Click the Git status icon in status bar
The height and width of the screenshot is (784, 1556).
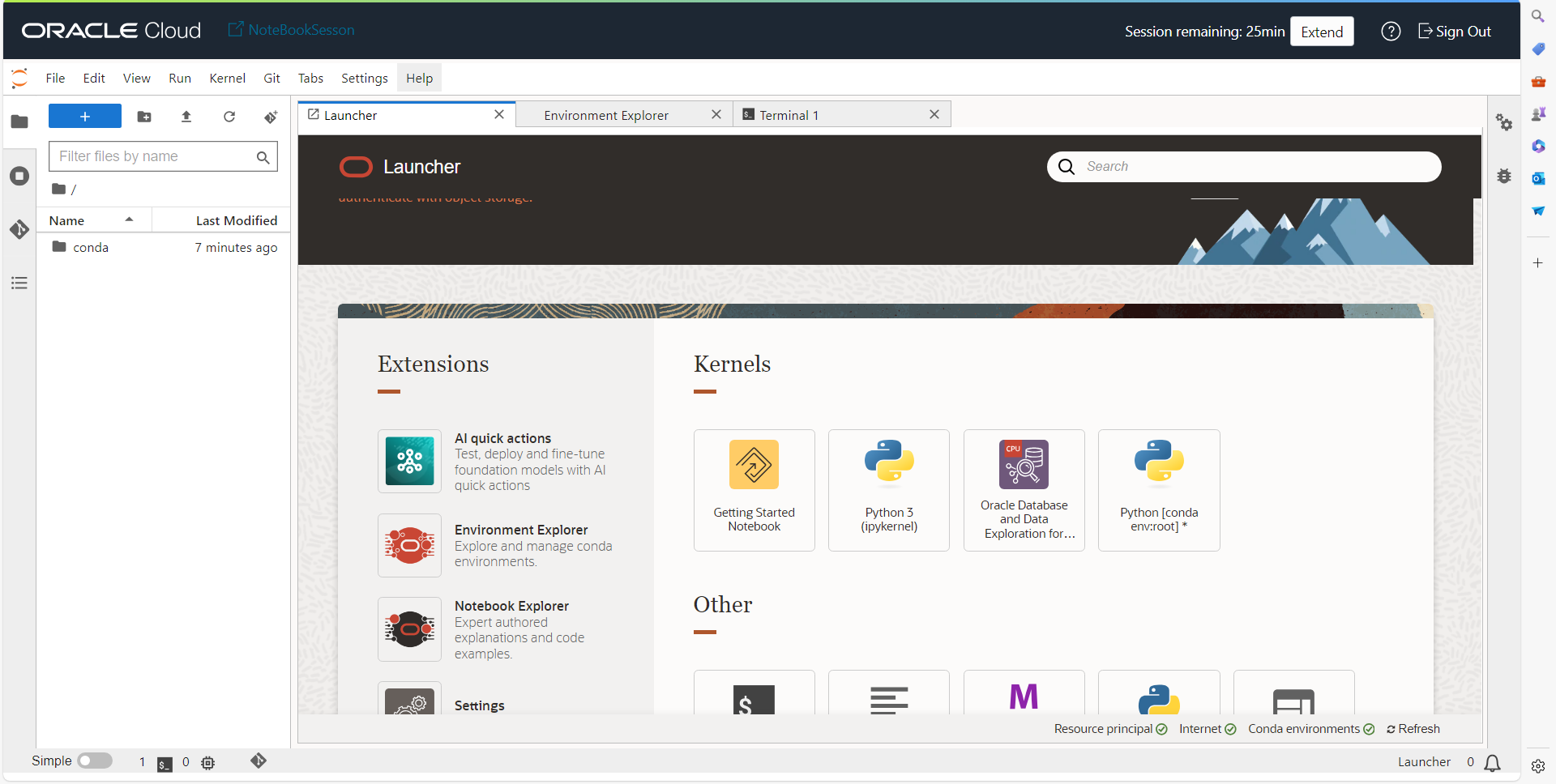[259, 761]
